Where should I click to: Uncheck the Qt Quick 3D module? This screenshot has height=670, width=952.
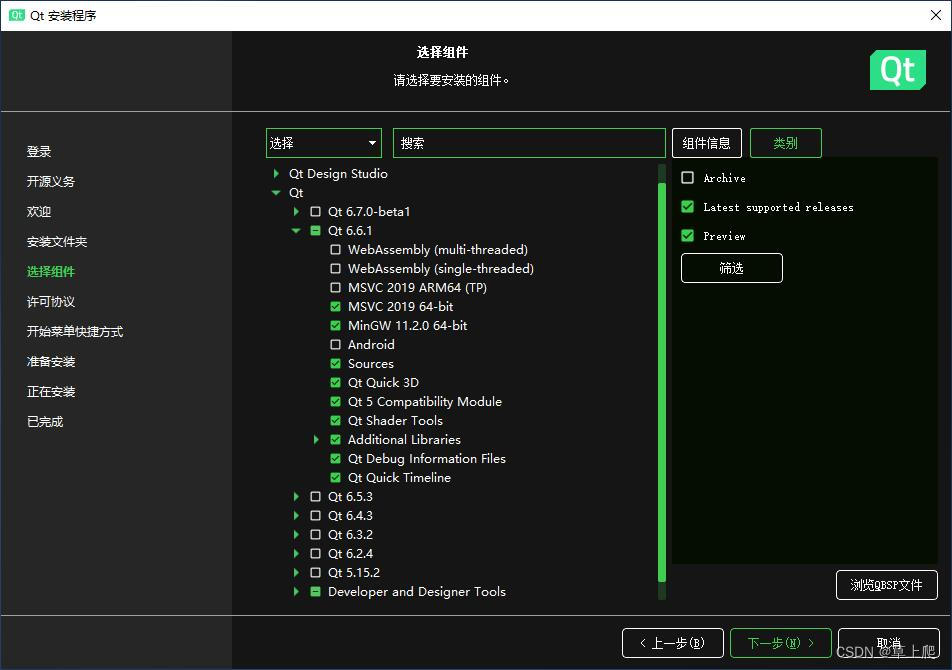coord(334,382)
